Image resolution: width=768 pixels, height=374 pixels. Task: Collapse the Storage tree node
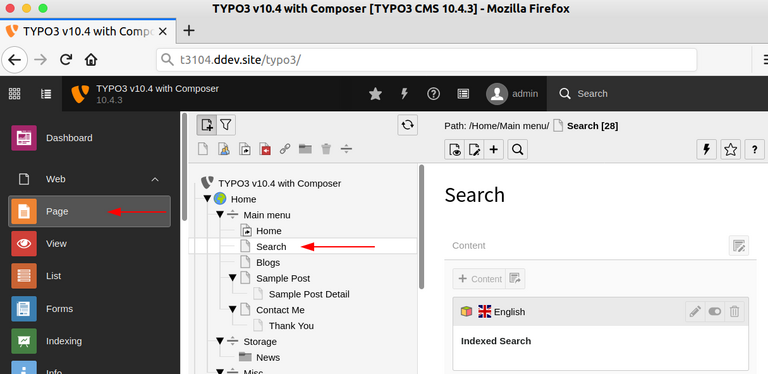pos(220,341)
